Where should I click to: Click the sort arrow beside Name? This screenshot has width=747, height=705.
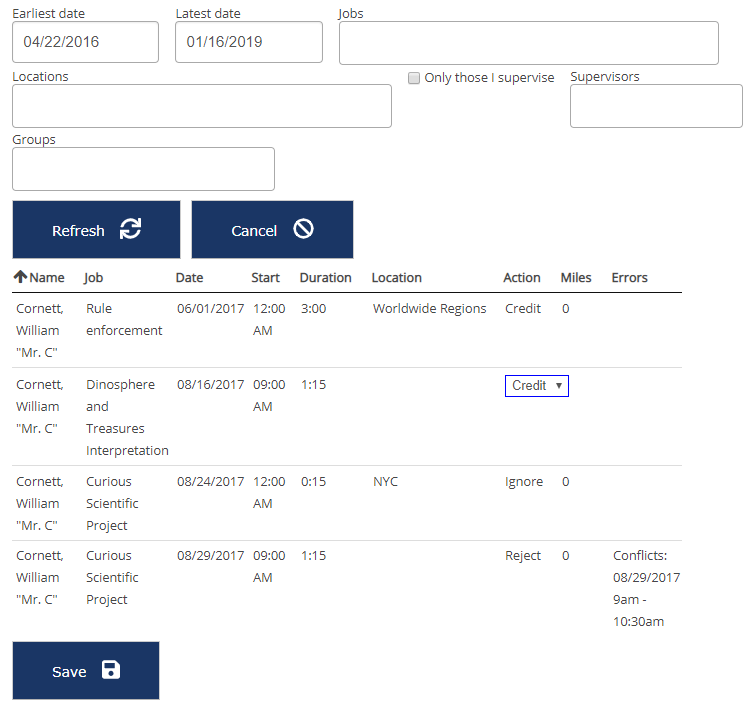coord(20,277)
